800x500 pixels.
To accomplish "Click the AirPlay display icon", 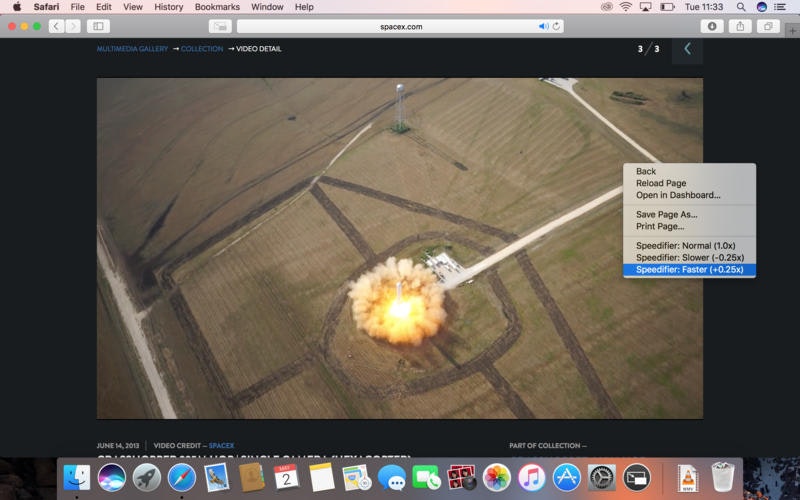I will (x=645, y=7).
